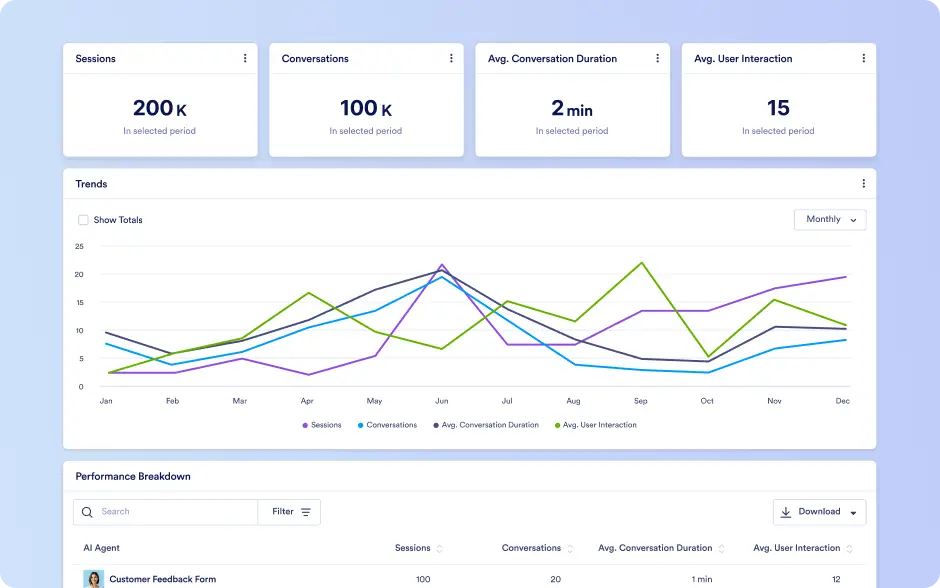Open the Trends panel three-dot menu
The height and width of the screenshot is (588, 940).
(863, 183)
